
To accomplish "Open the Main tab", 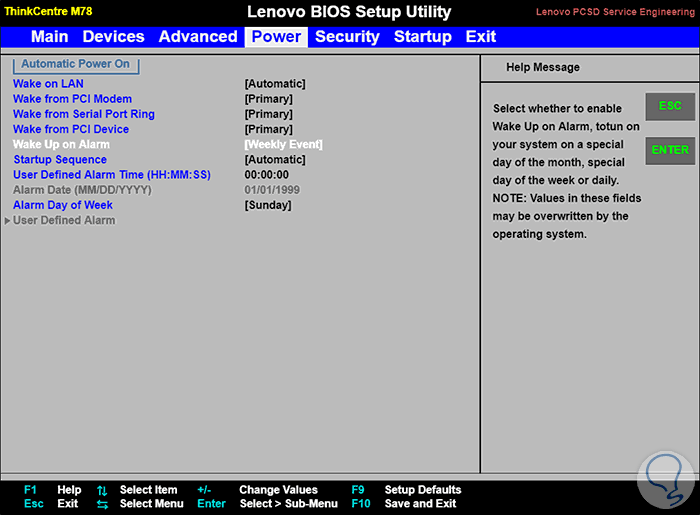I will pyautogui.click(x=50, y=37).
